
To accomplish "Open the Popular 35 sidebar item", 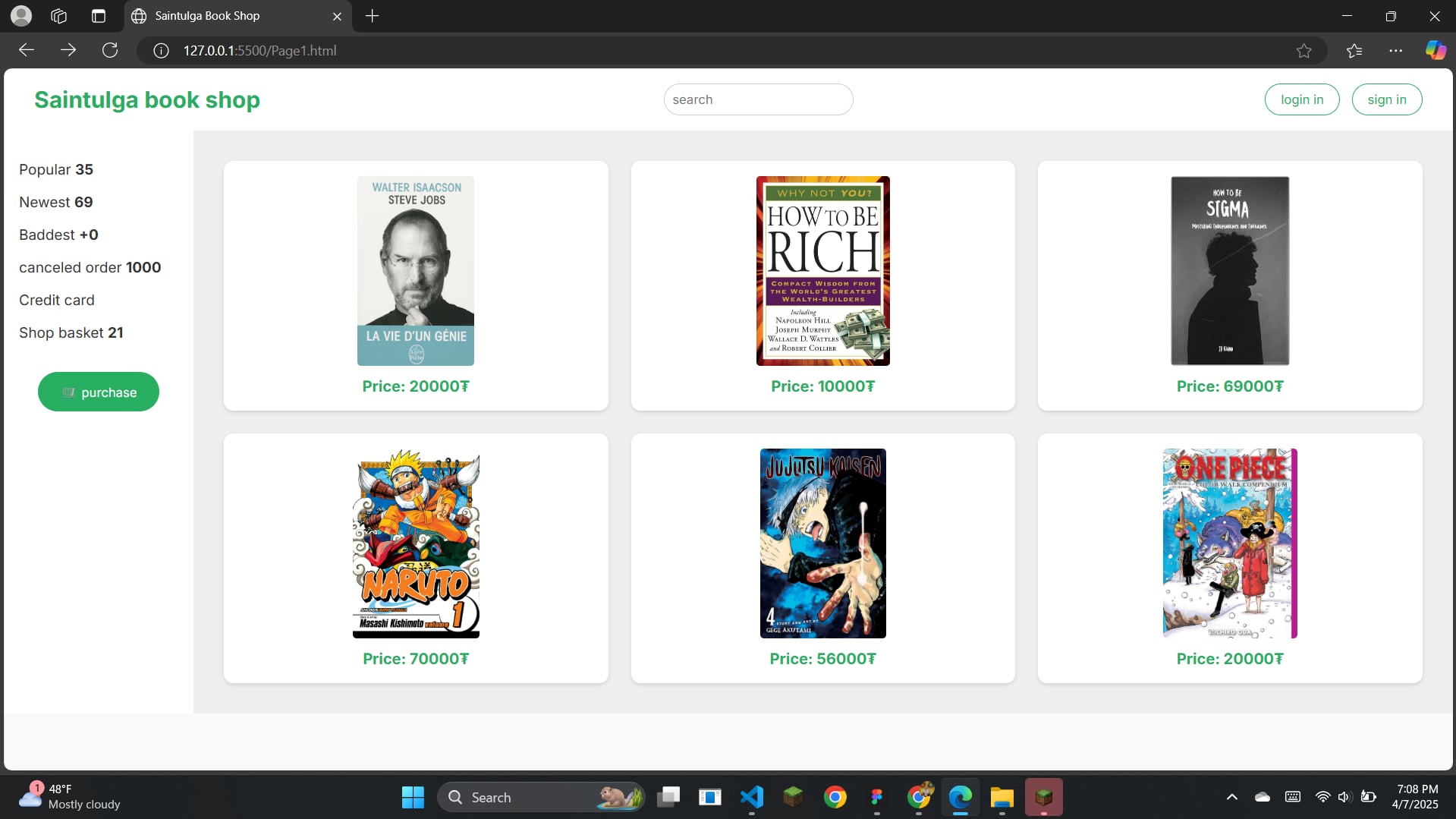I will (x=56, y=169).
